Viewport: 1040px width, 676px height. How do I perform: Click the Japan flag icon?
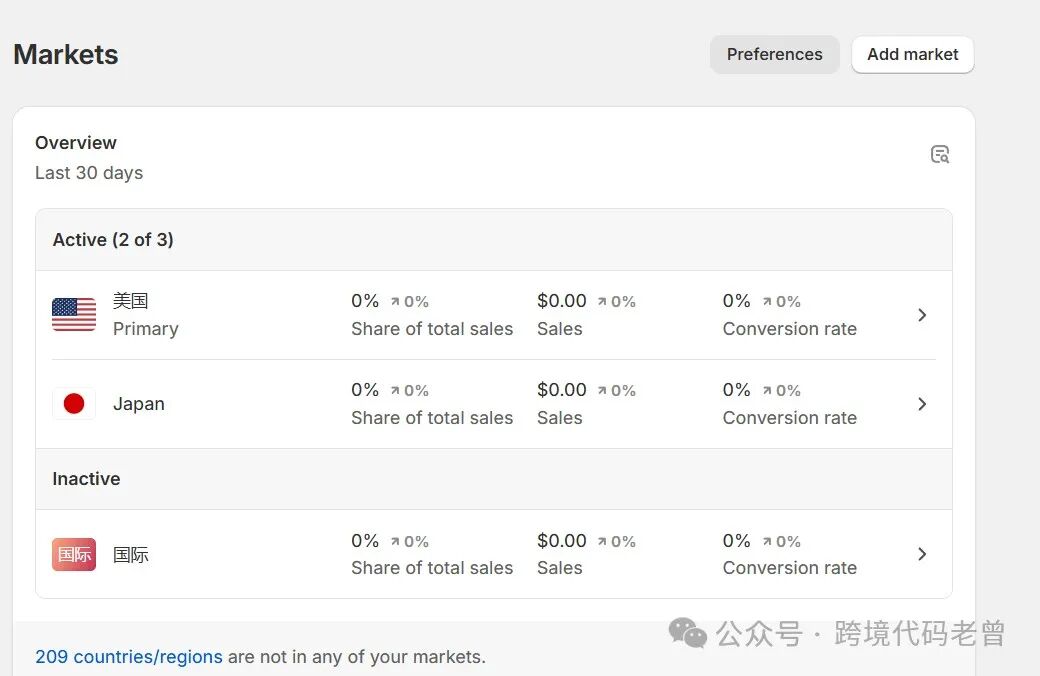tap(74, 404)
